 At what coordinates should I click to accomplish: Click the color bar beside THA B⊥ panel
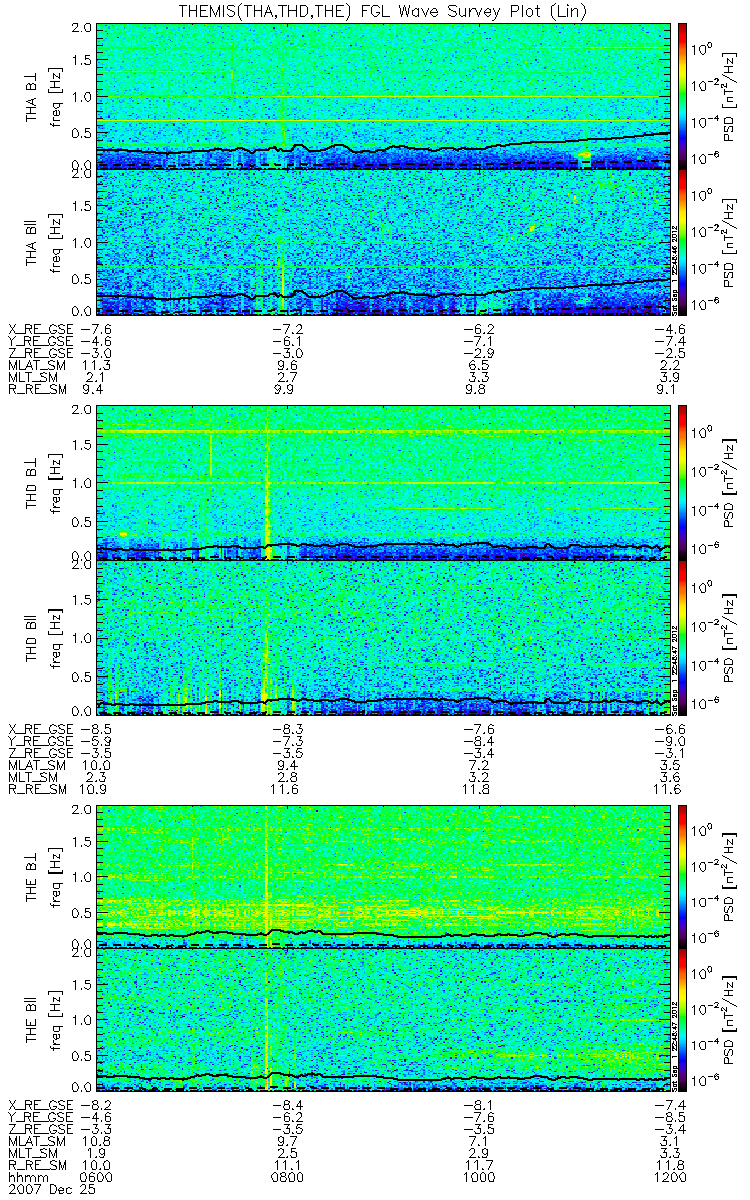[682, 95]
